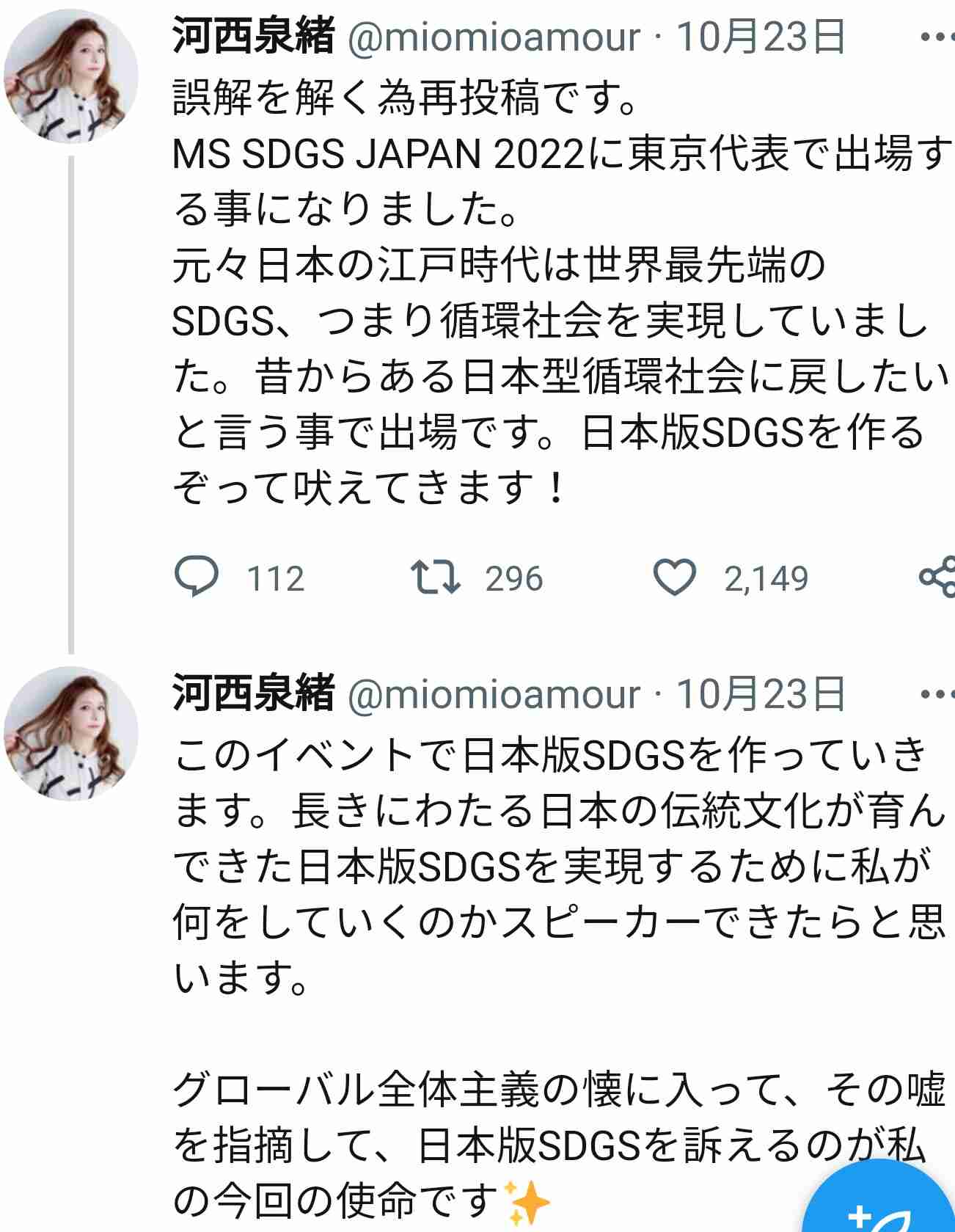Tap the retweet arrows icon

click(435, 577)
